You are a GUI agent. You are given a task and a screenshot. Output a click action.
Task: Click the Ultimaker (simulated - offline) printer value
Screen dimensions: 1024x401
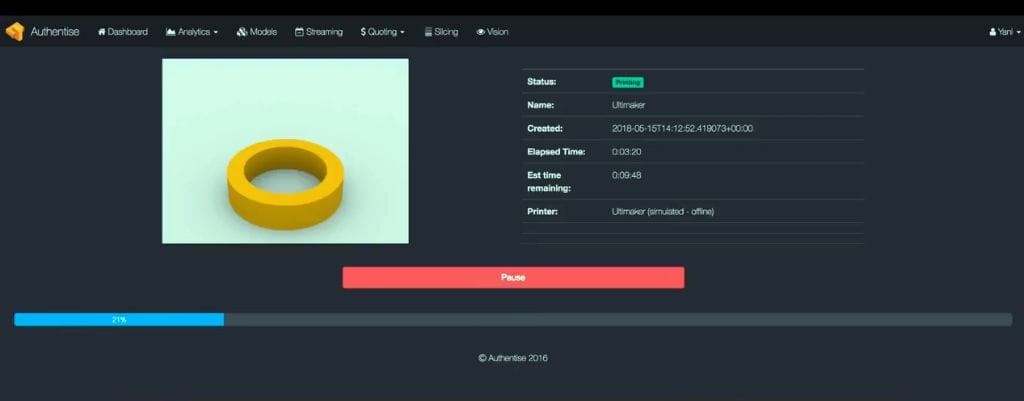(x=662, y=212)
